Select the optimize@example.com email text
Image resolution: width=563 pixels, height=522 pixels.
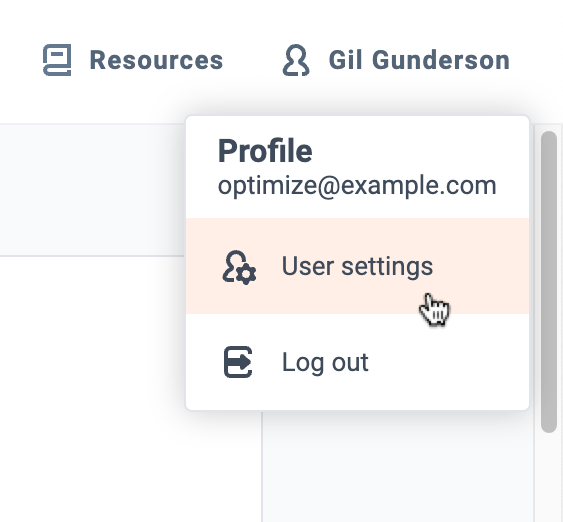pyautogui.click(x=357, y=186)
